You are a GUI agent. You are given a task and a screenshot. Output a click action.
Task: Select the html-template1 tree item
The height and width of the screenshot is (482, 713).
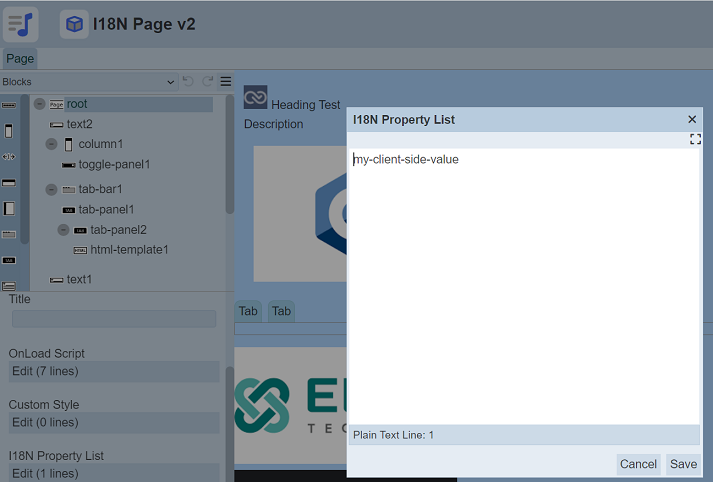click(129, 250)
